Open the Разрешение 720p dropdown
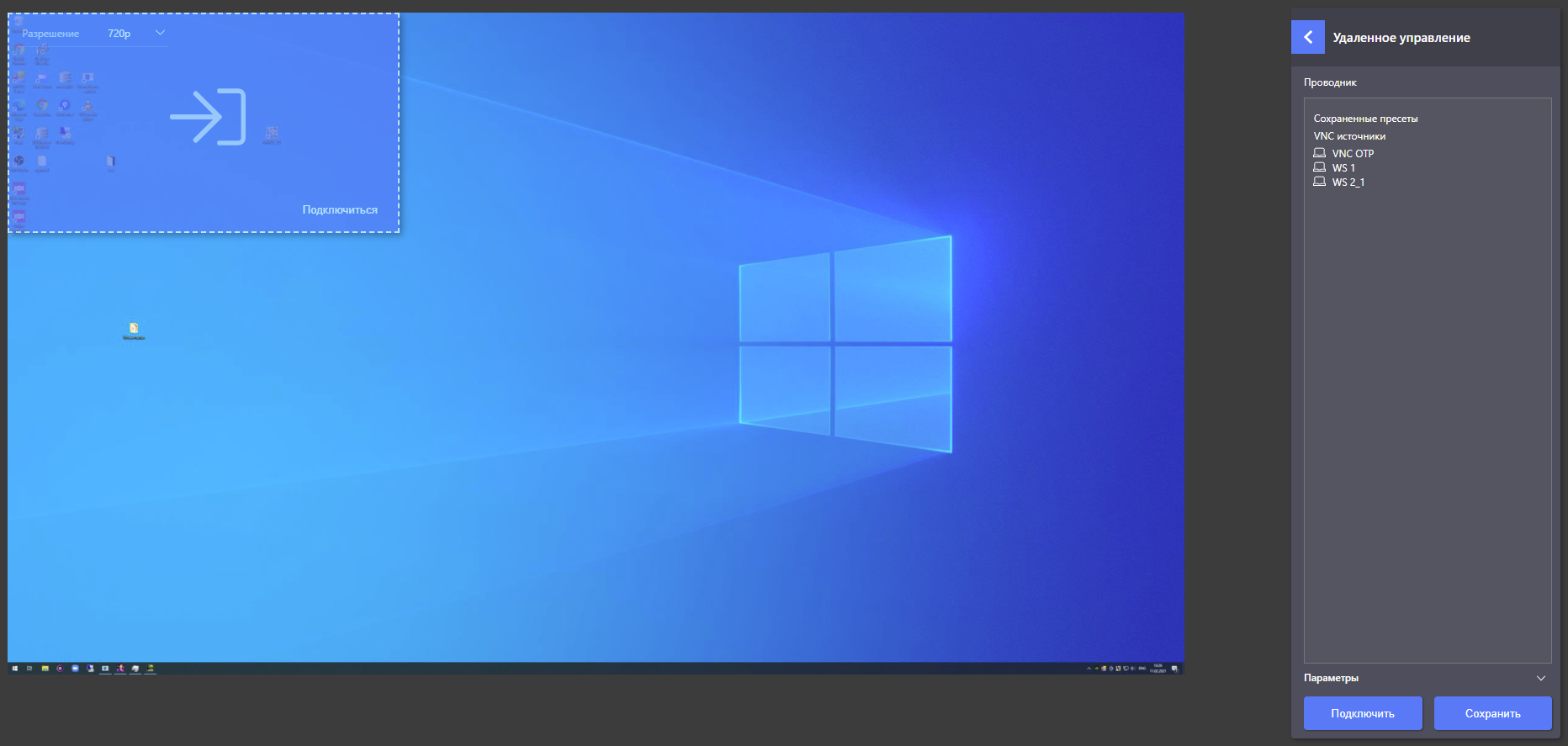Screen dimensions: 1568x746 pyautogui.click(x=135, y=33)
